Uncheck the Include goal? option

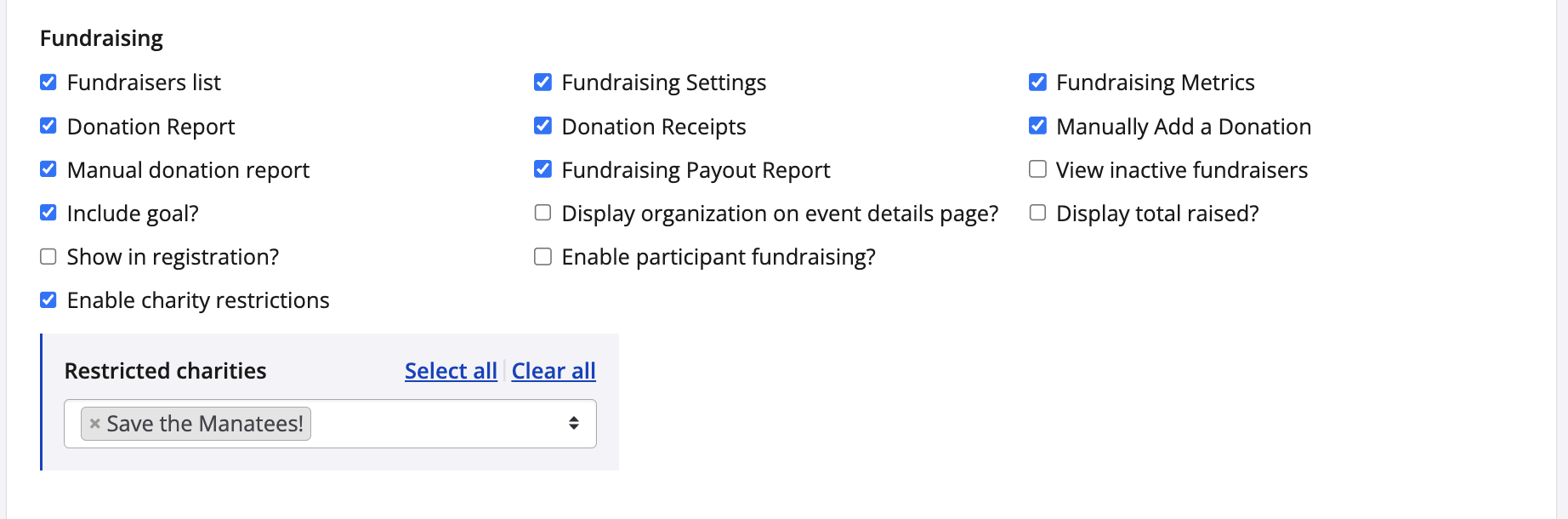point(48,213)
